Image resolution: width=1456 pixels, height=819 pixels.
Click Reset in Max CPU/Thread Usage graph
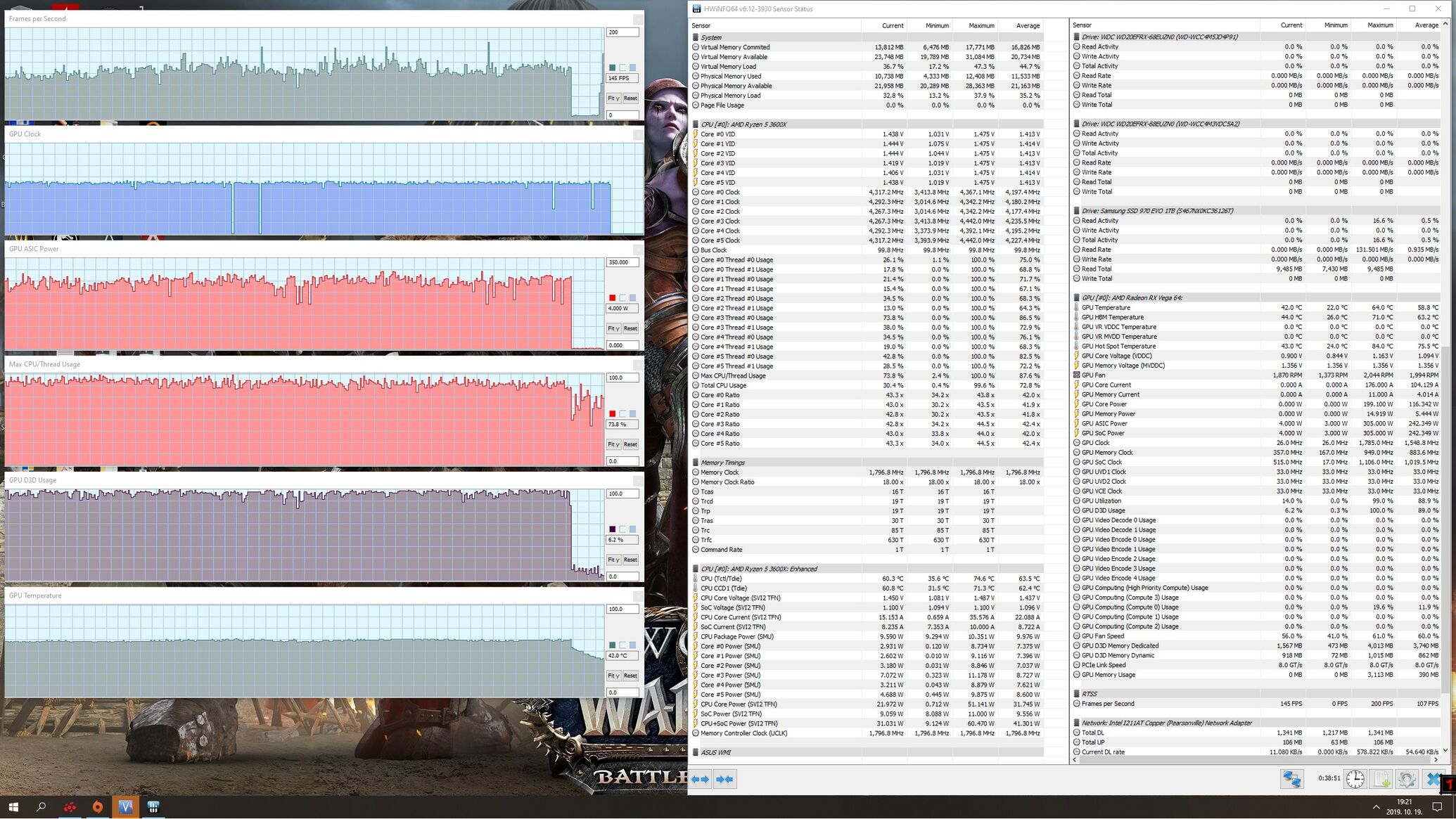click(630, 444)
